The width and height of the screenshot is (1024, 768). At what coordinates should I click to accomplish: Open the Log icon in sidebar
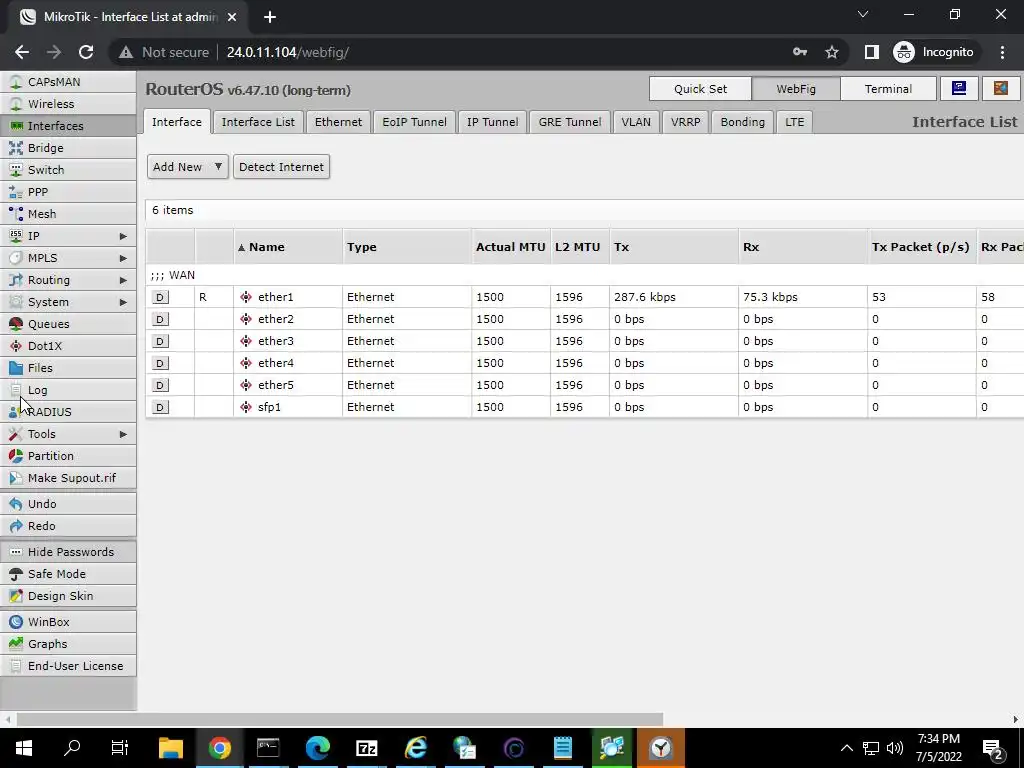[16, 390]
